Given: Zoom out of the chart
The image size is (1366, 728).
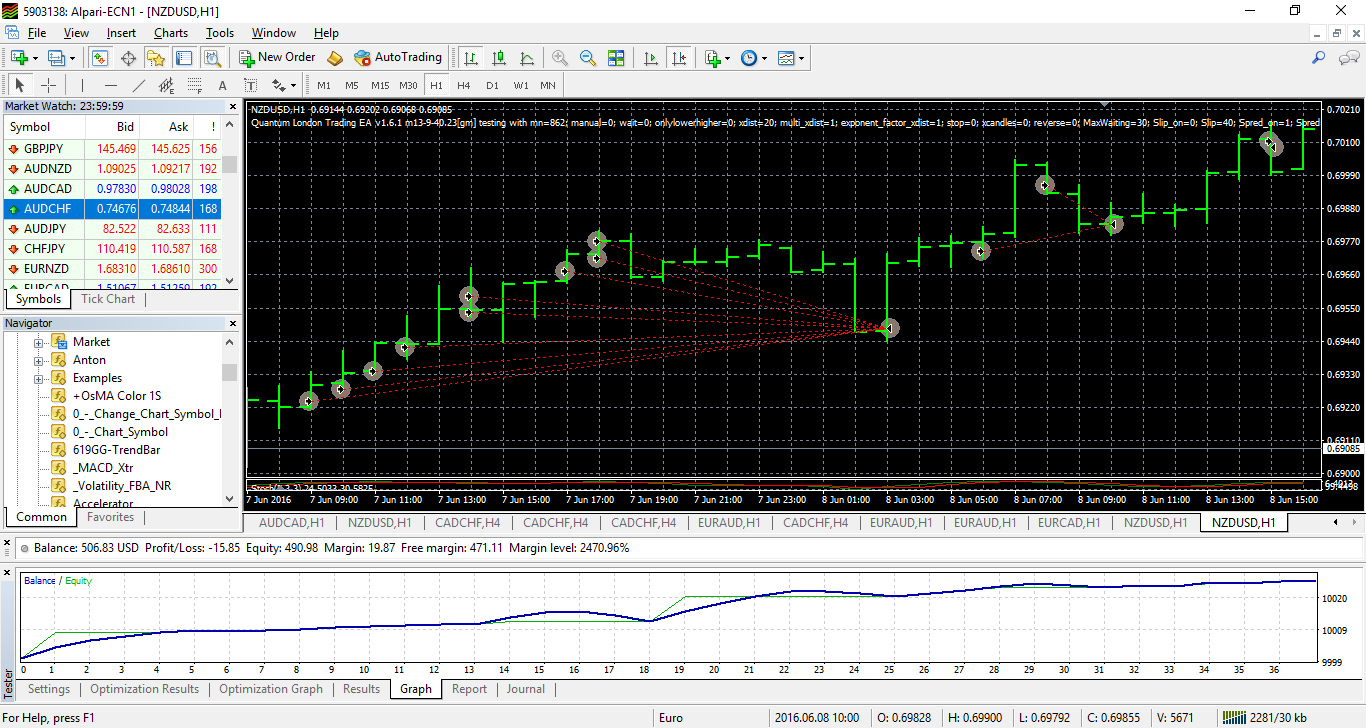Looking at the screenshot, I should pyautogui.click(x=588, y=58).
